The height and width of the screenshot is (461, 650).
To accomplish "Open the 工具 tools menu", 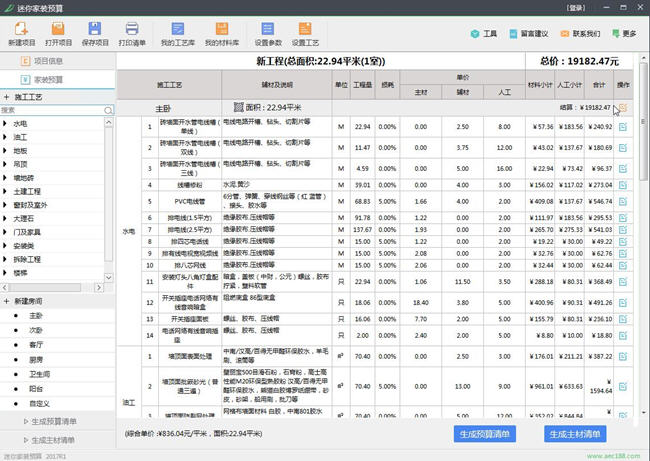I will [x=483, y=34].
